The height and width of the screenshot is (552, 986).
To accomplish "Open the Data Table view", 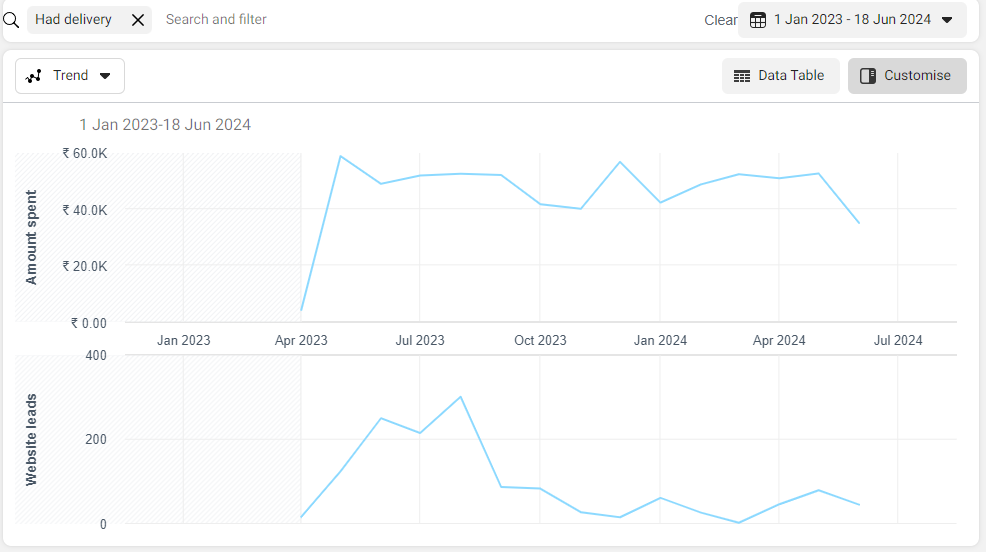I will [779, 76].
